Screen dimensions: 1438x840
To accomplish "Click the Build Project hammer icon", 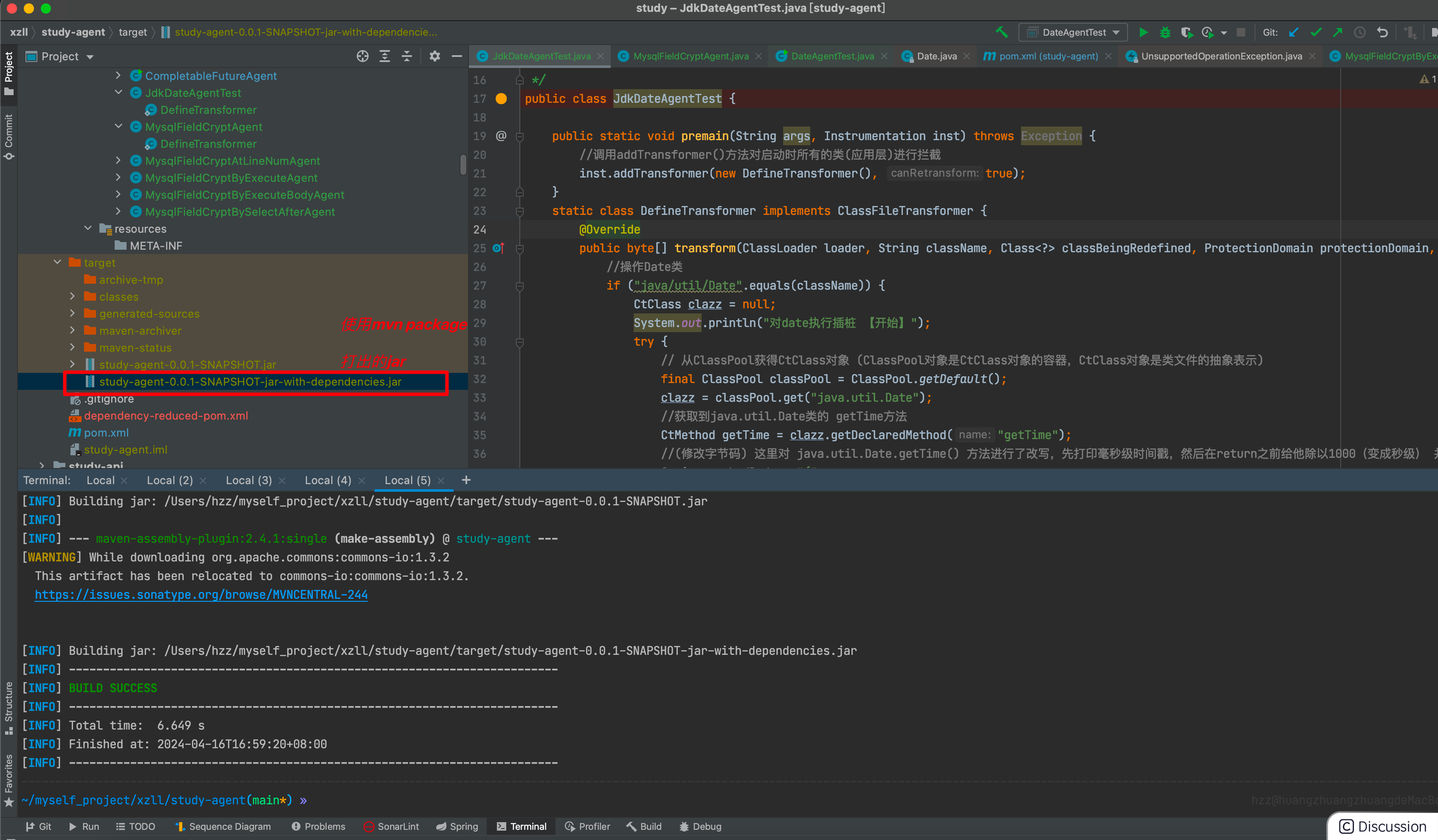I will pyautogui.click(x=1001, y=32).
